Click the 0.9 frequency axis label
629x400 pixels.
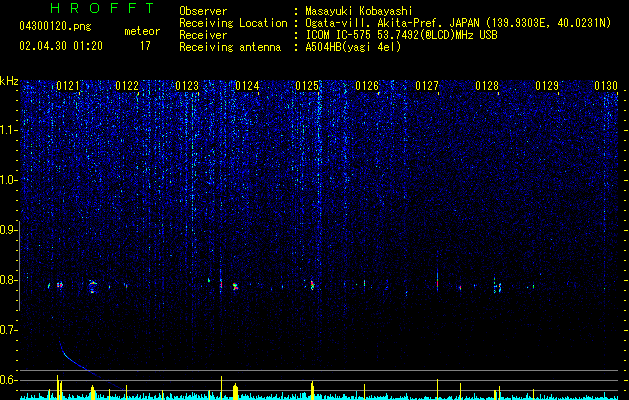point(8,230)
